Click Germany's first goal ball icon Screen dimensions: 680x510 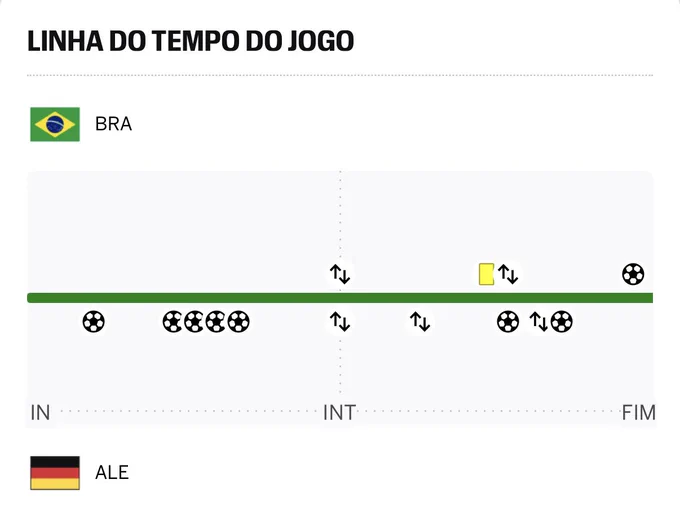93,322
